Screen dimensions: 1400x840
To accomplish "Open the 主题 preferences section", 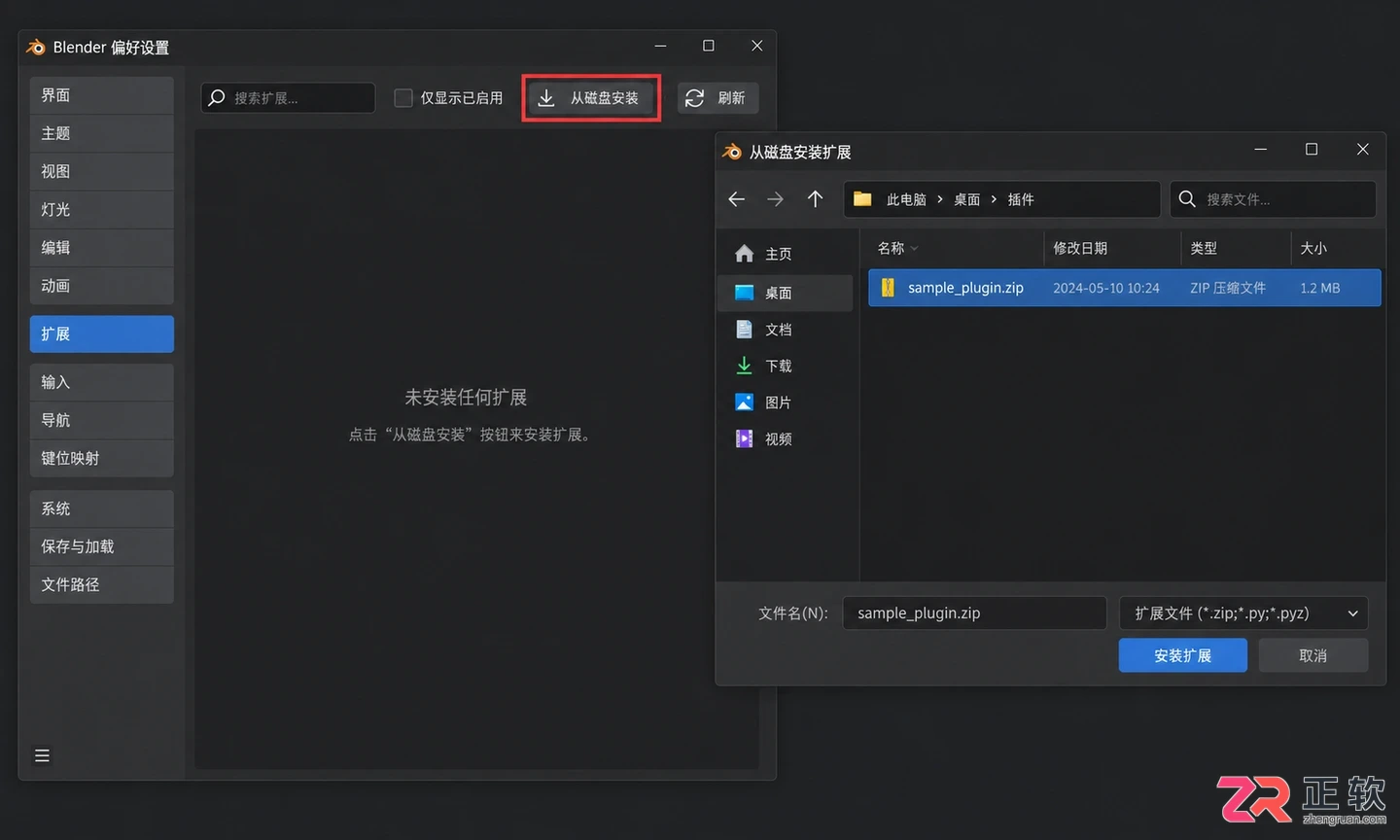I will tap(101, 133).
